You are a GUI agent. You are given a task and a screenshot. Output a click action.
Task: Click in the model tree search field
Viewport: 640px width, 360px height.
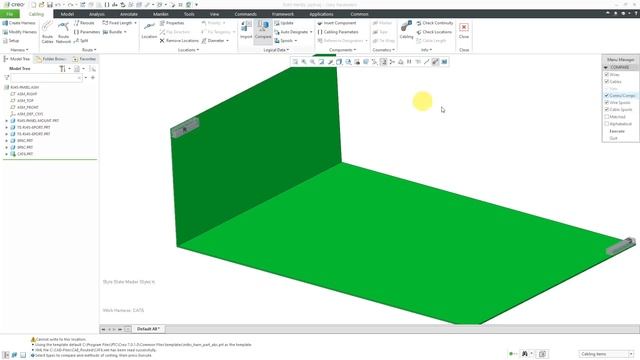[x=46, y=78]
